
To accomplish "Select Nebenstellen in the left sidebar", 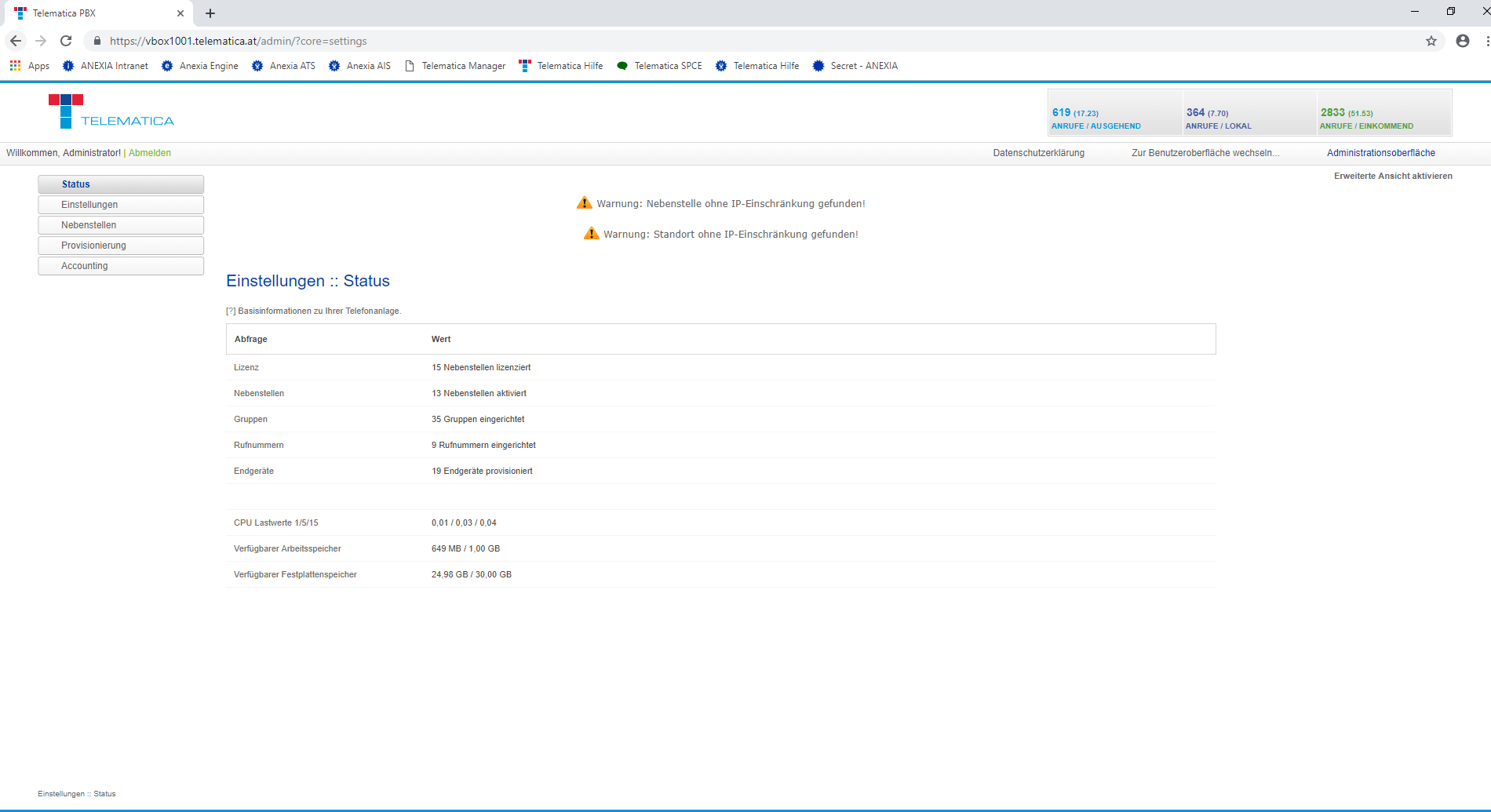I will point(121,225).
